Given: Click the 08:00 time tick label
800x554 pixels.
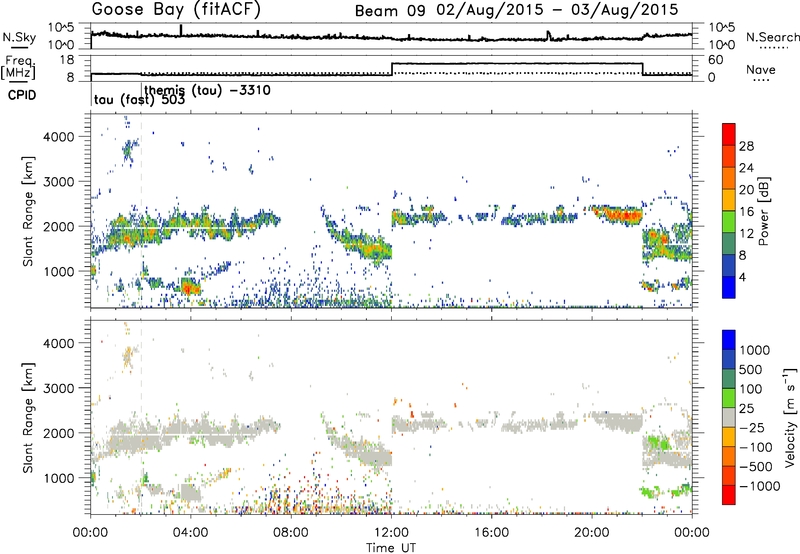Looking at the screenshot, I should [x=291, y=533].
